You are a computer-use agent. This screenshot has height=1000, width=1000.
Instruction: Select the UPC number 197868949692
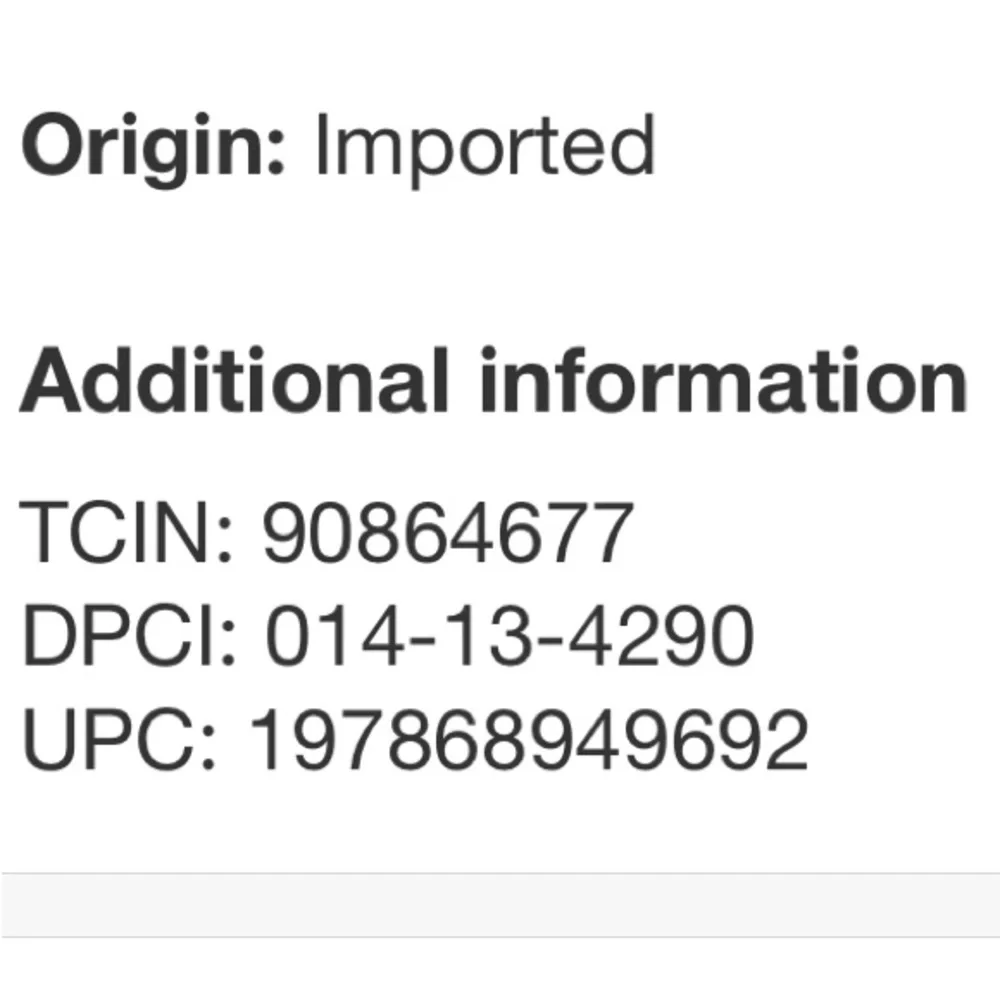tap(528, 740)
